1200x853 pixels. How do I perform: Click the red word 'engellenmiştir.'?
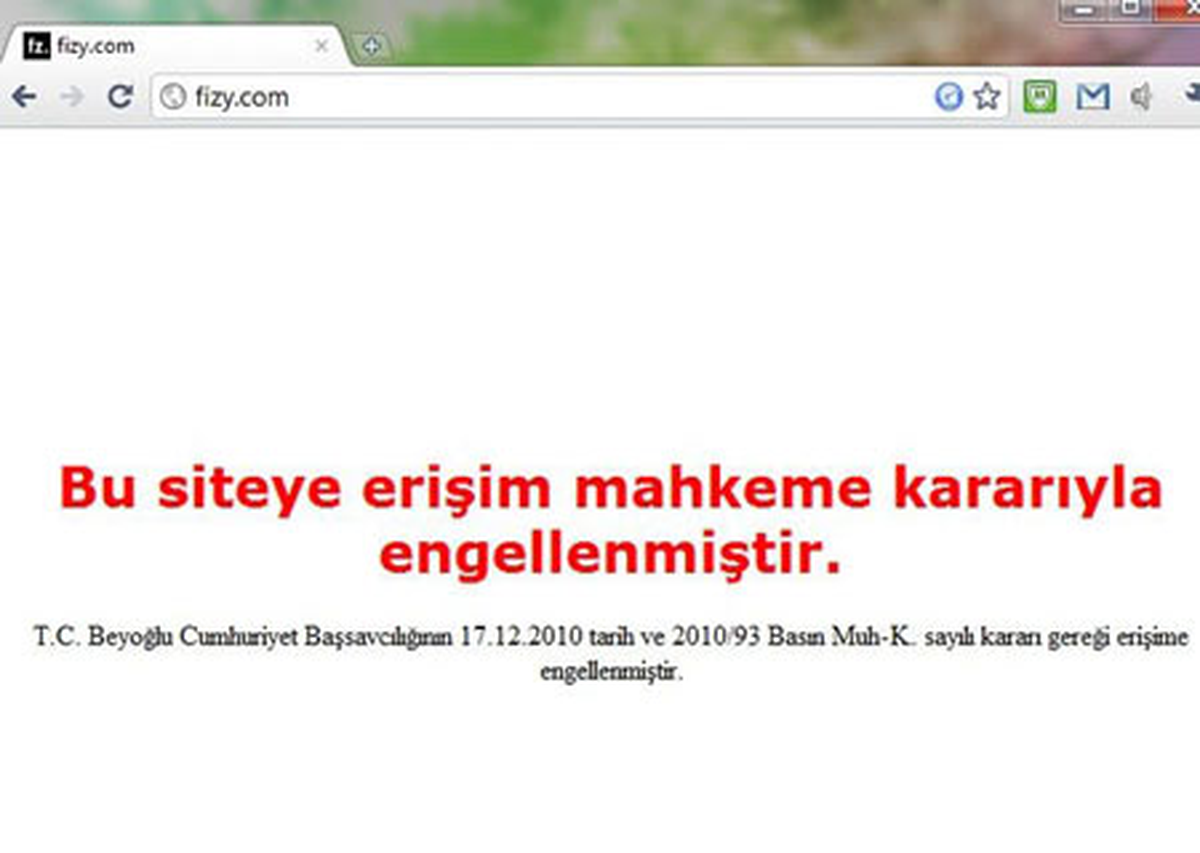point(610,556)
